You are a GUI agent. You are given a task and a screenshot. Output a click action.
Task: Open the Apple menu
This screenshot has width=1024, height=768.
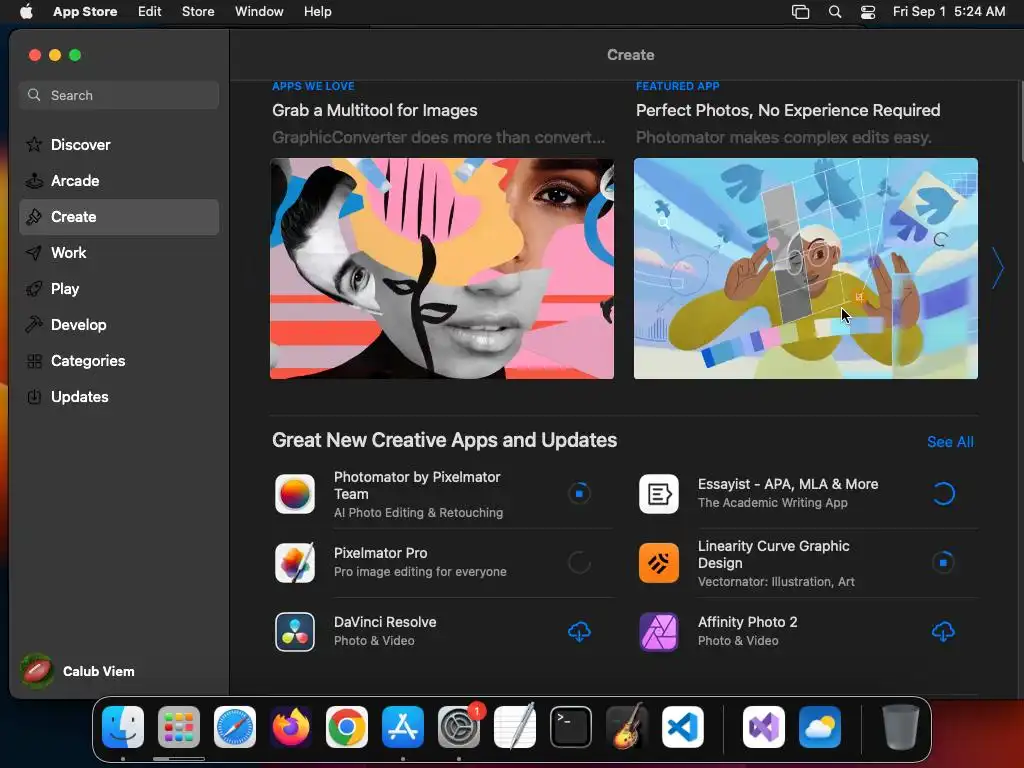(26, 11)
